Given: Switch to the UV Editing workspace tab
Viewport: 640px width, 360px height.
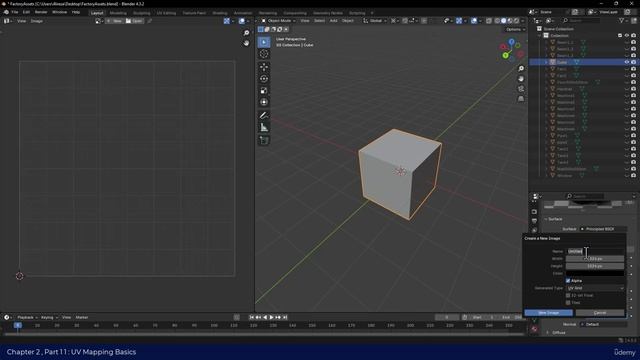Looking at the screenshot, I should (166, 13).
